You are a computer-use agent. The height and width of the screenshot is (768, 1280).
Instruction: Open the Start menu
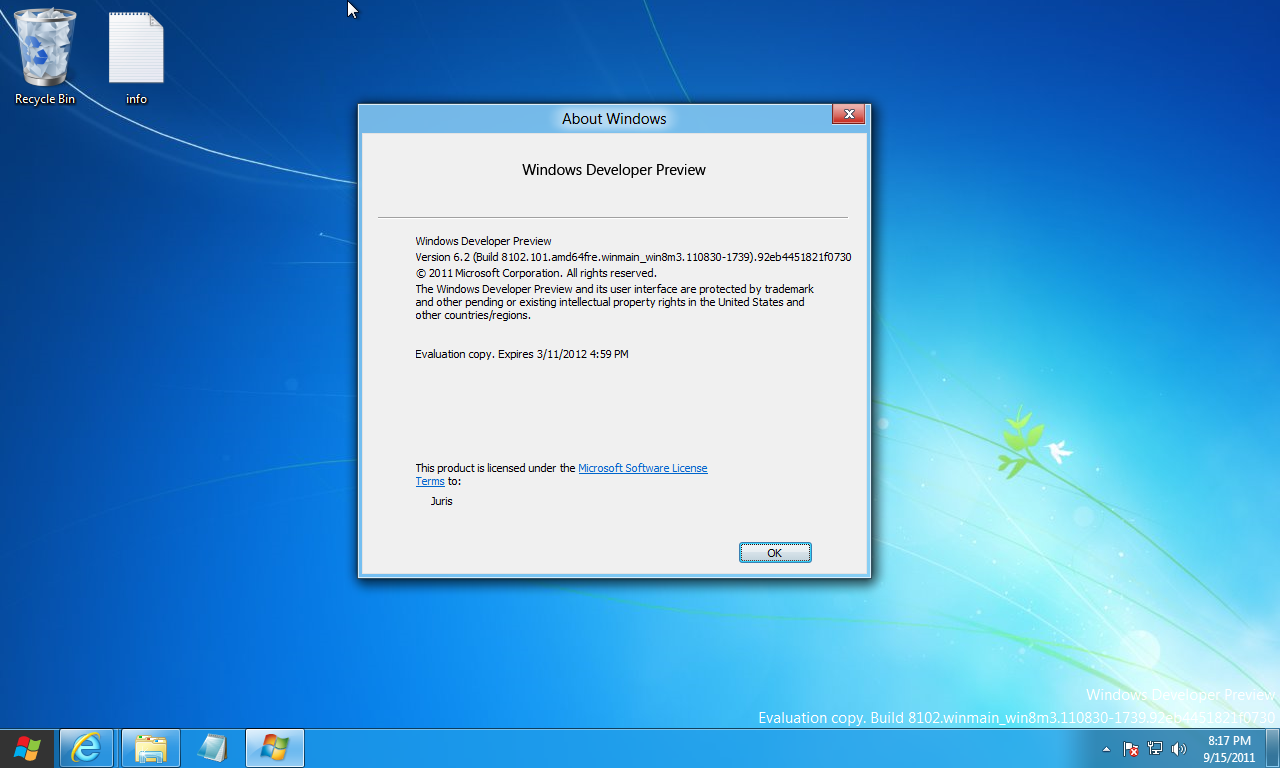[28, 748]
